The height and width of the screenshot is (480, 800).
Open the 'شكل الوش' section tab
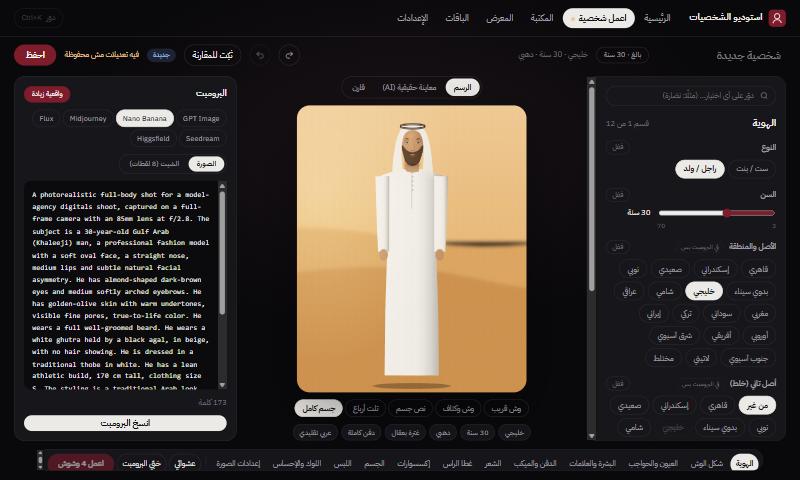pyautogui.click(x=707, y=464)
